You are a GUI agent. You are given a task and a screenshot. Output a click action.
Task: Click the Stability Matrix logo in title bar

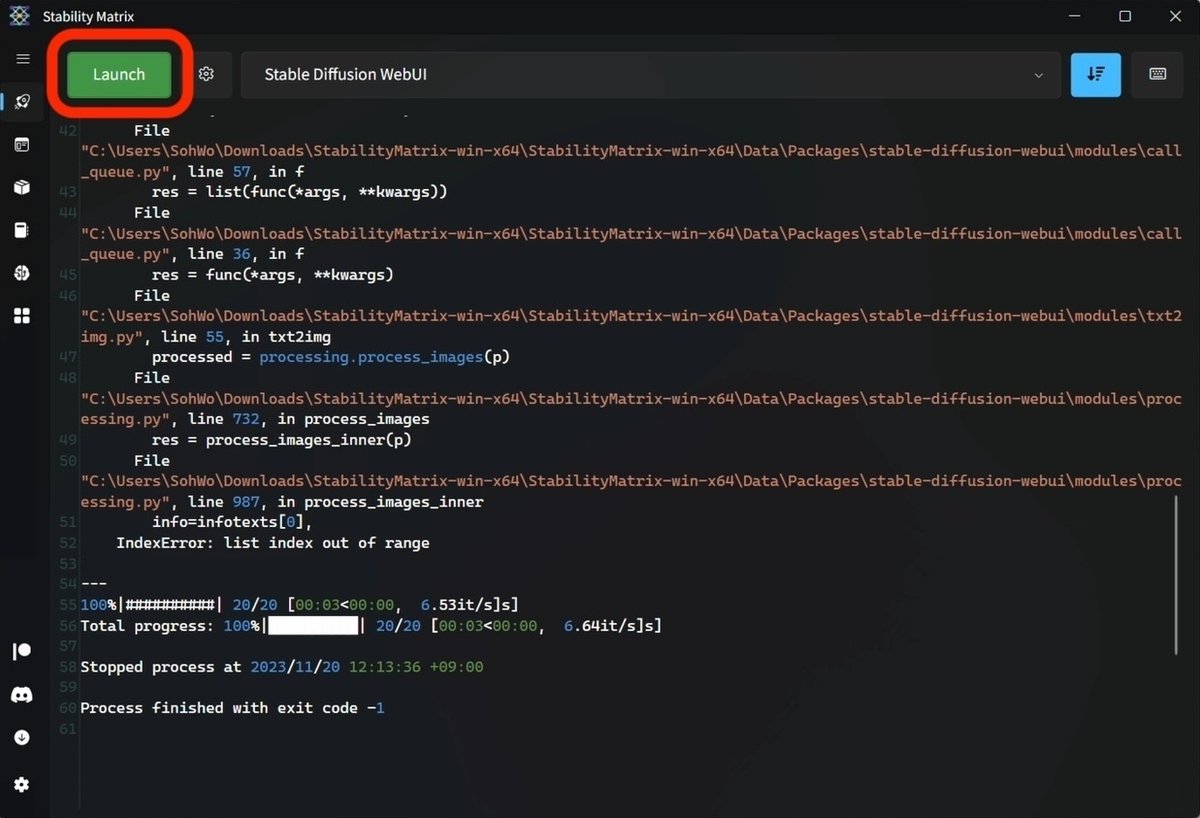[x=19, y=16]
